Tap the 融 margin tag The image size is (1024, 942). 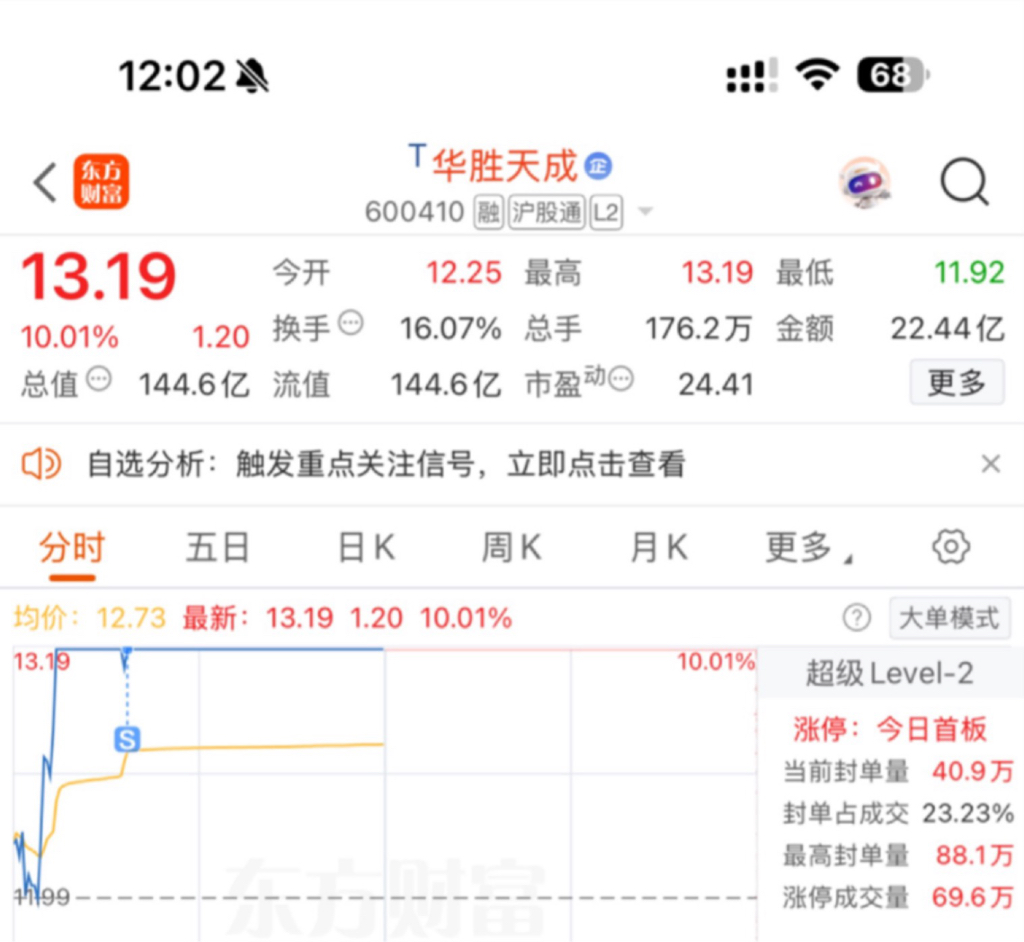488,212
